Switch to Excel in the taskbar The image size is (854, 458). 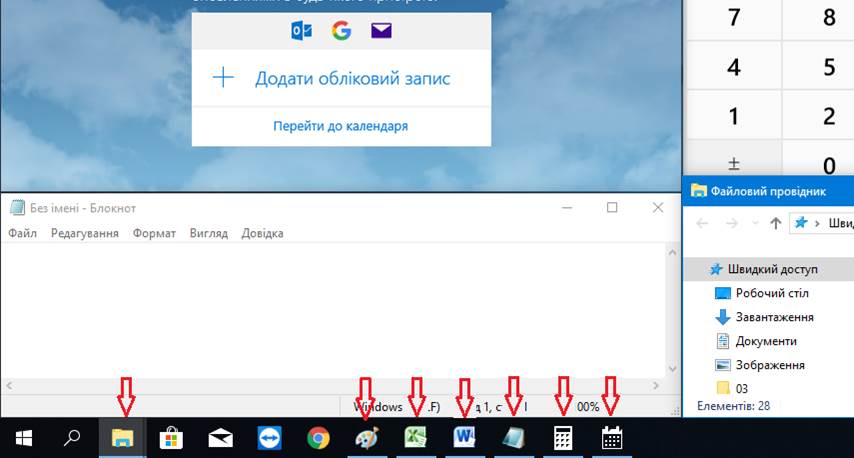416,438
